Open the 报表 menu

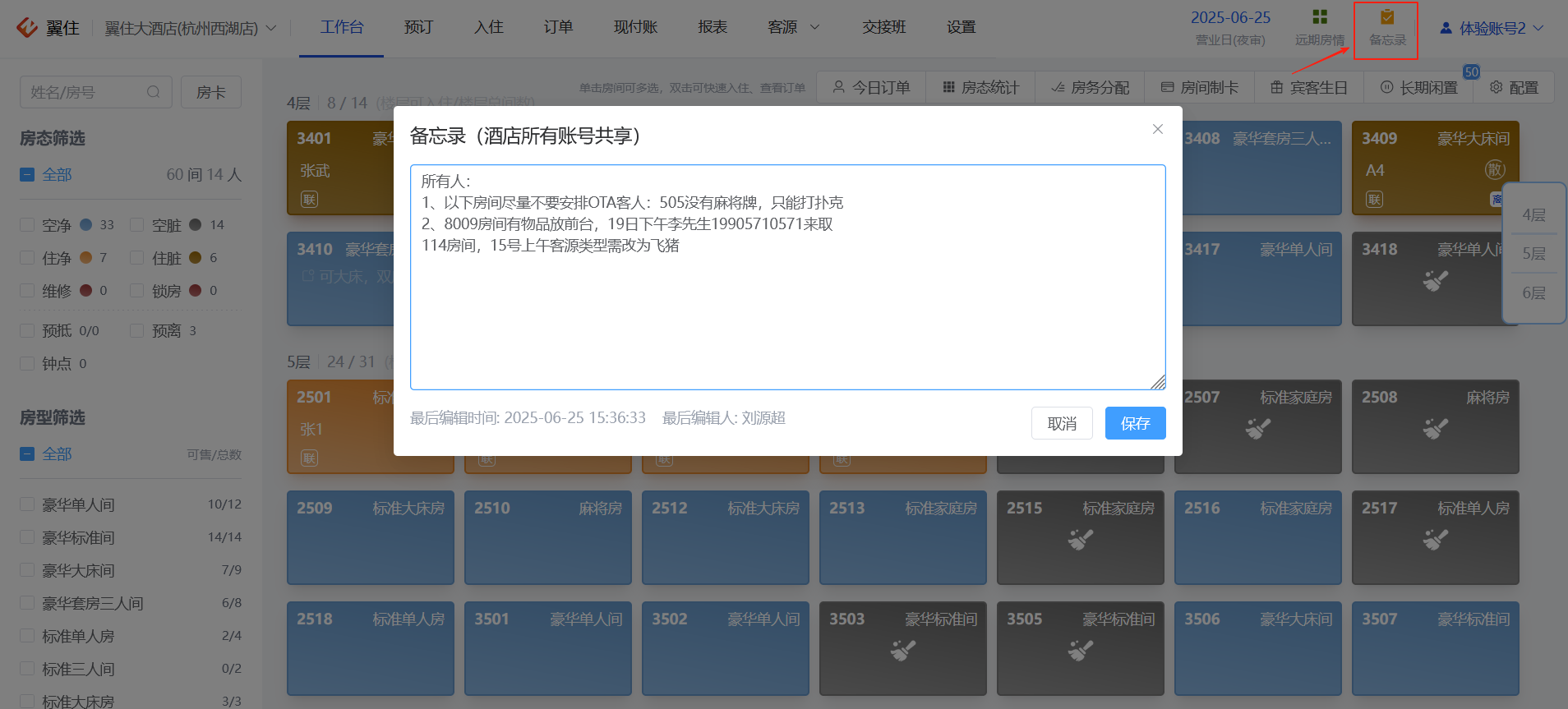[713, 27]
